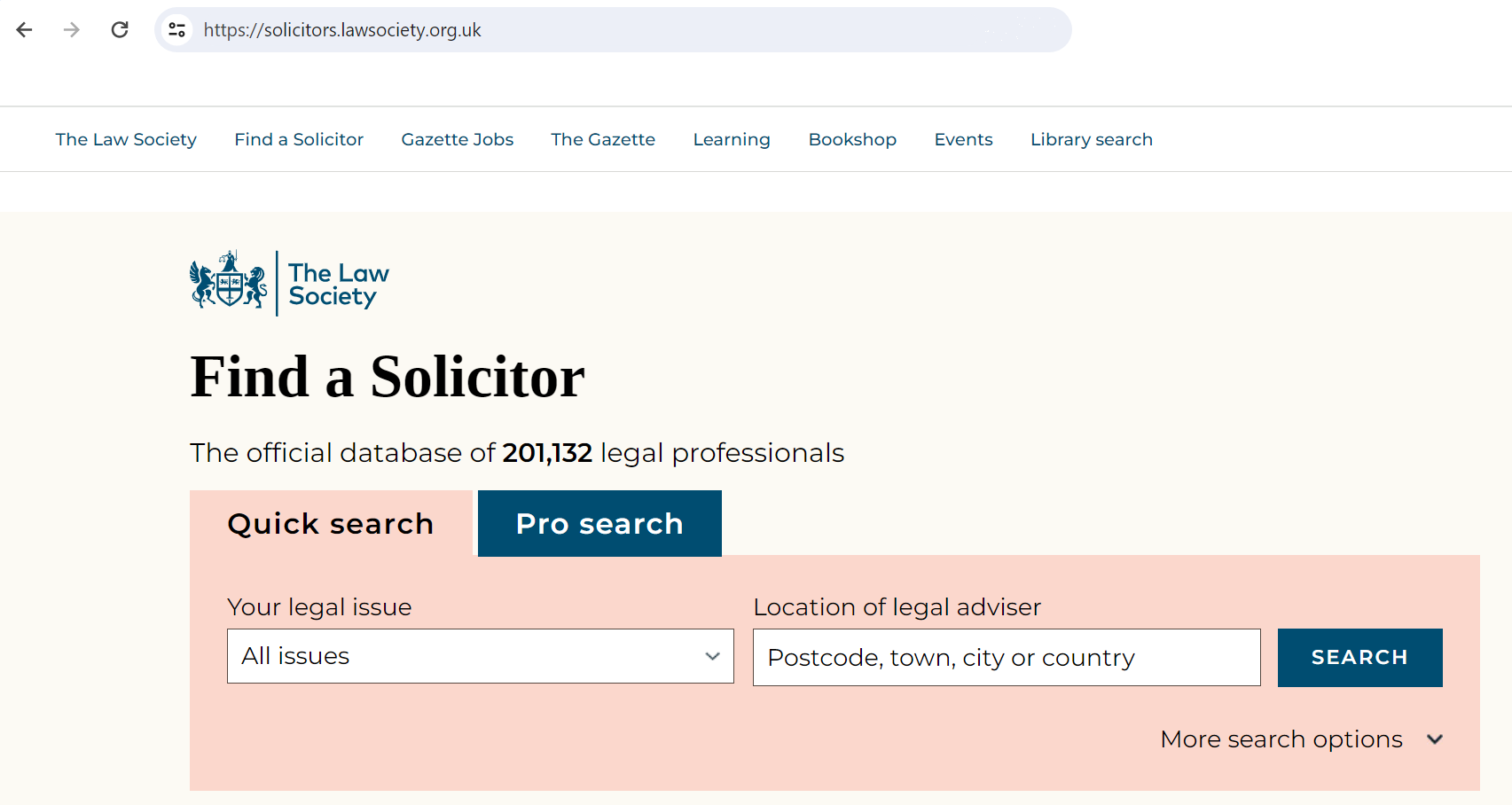The width and height of the screenshot is (1512, 805).
Task: Expand More search options
Action: coord(1281,739)
